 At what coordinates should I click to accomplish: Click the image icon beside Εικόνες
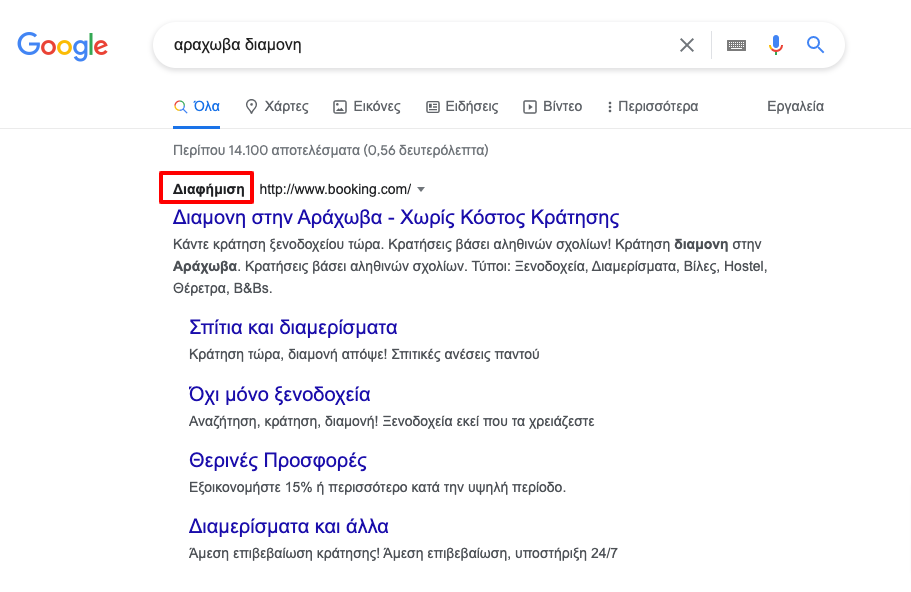coord(339,107)
